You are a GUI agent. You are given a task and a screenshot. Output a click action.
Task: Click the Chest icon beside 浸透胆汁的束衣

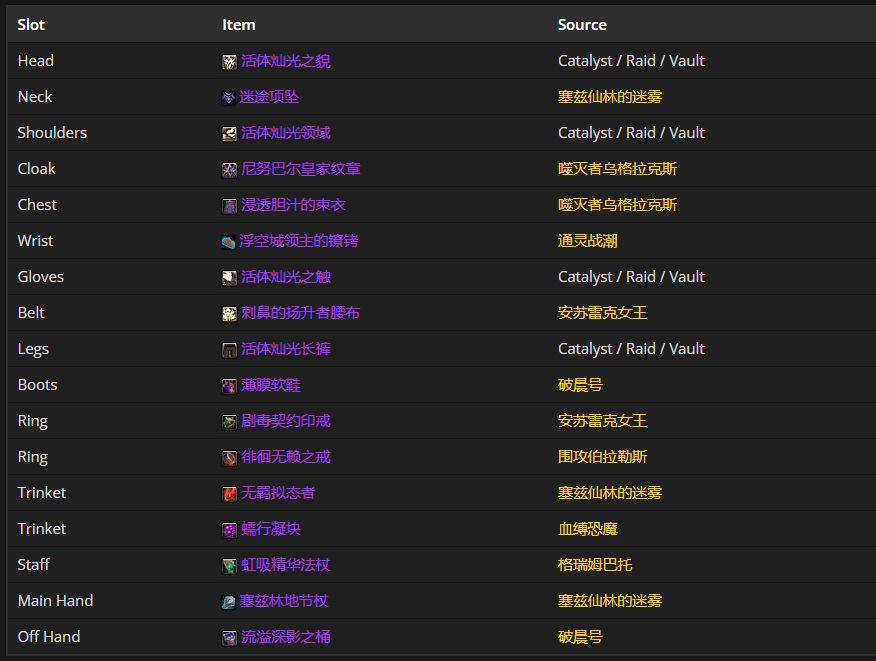coord(227,204)
